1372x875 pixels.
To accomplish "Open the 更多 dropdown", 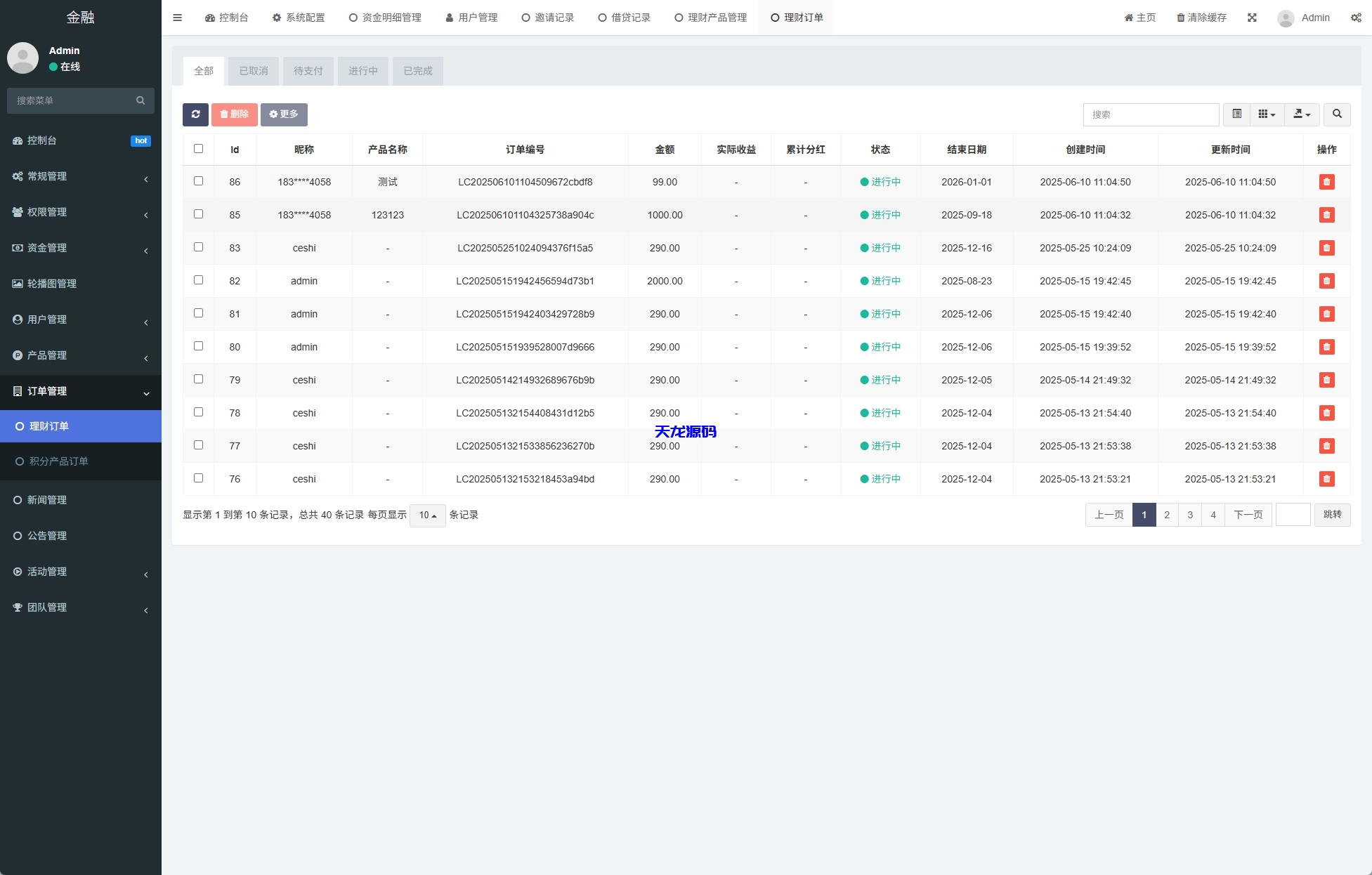I will point(284,114).
